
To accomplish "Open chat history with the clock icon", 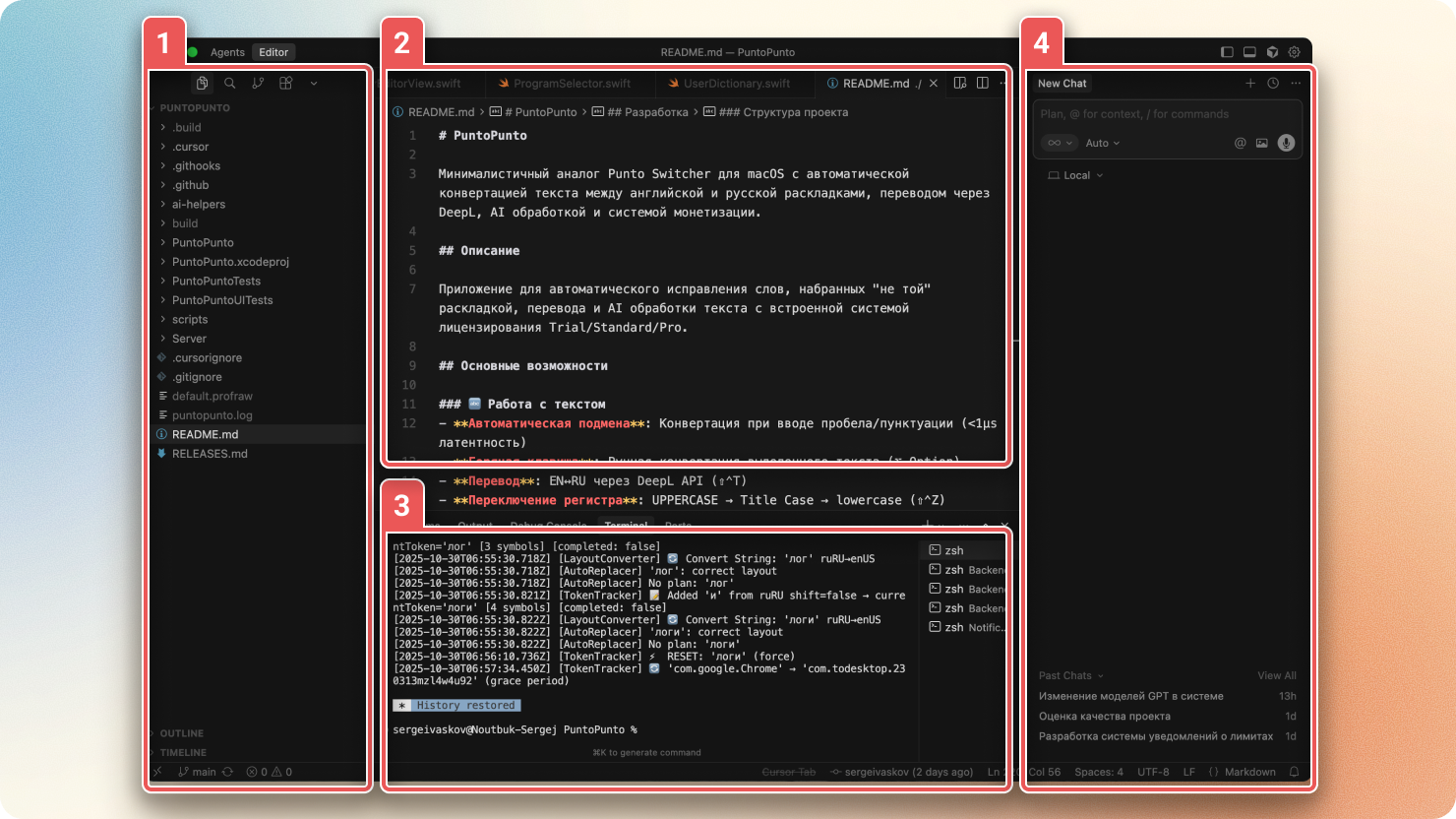I will point(1272,83).
